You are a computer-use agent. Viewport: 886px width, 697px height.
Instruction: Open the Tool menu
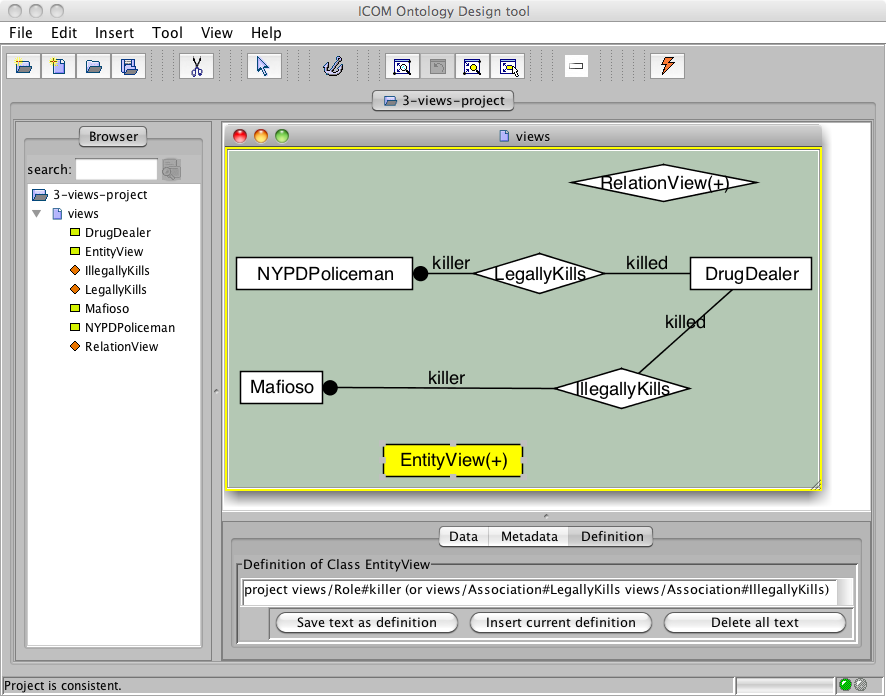tap(167, 33)
